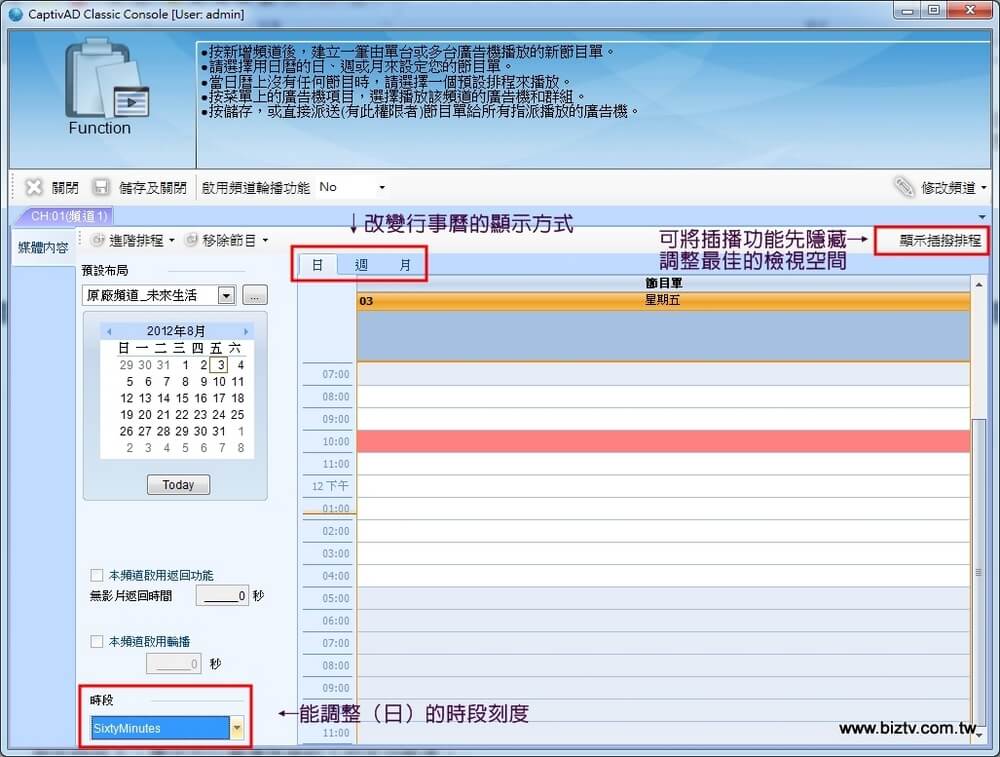Viewport: 1000px width, 757px height.
Task: Enable 本頻道啟用返回功能 checkbox
Action: [97, 575]
